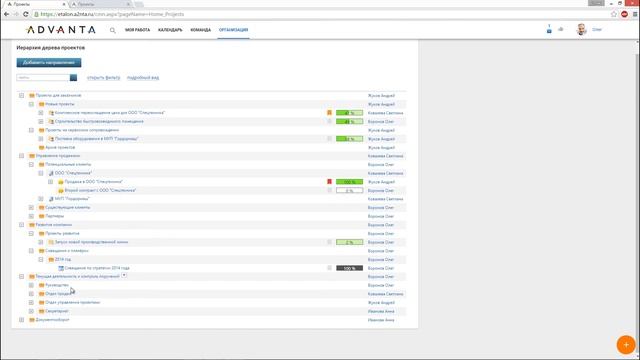Open the chat messages icon in header
This screenshot has width=640, height=360.
click(x=561, y=29)
